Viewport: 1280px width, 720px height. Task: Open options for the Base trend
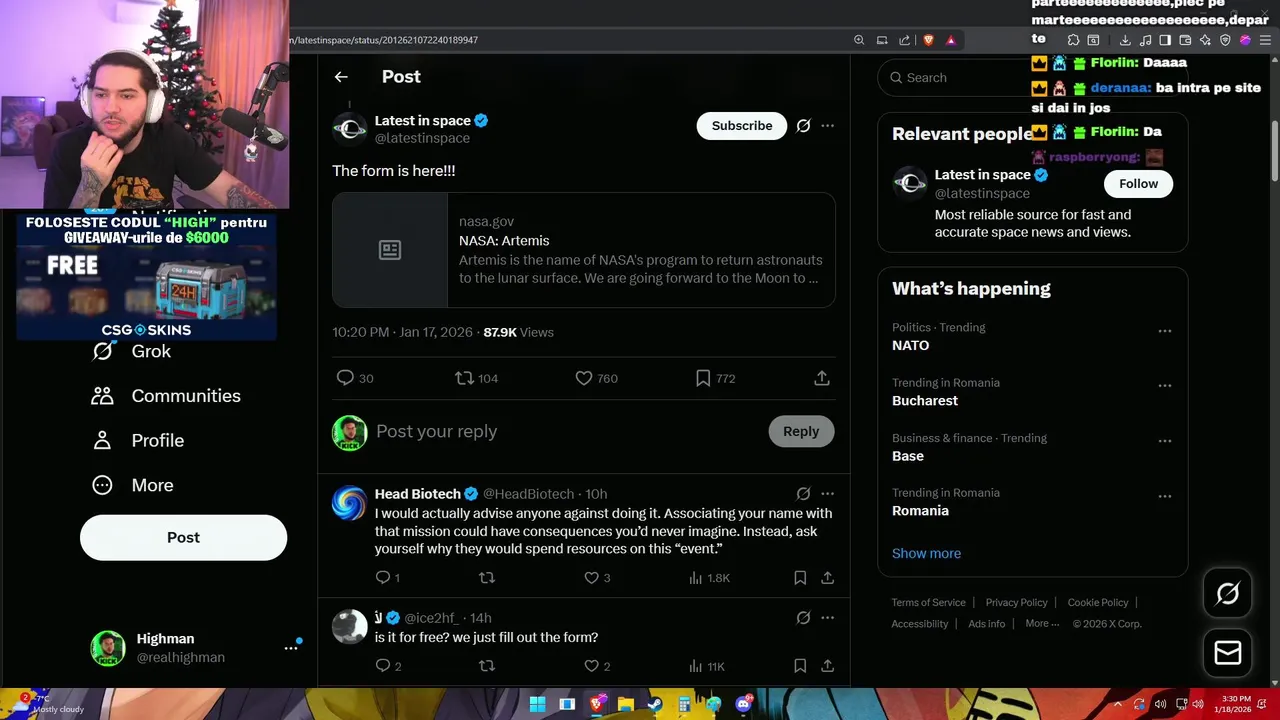1165,441
